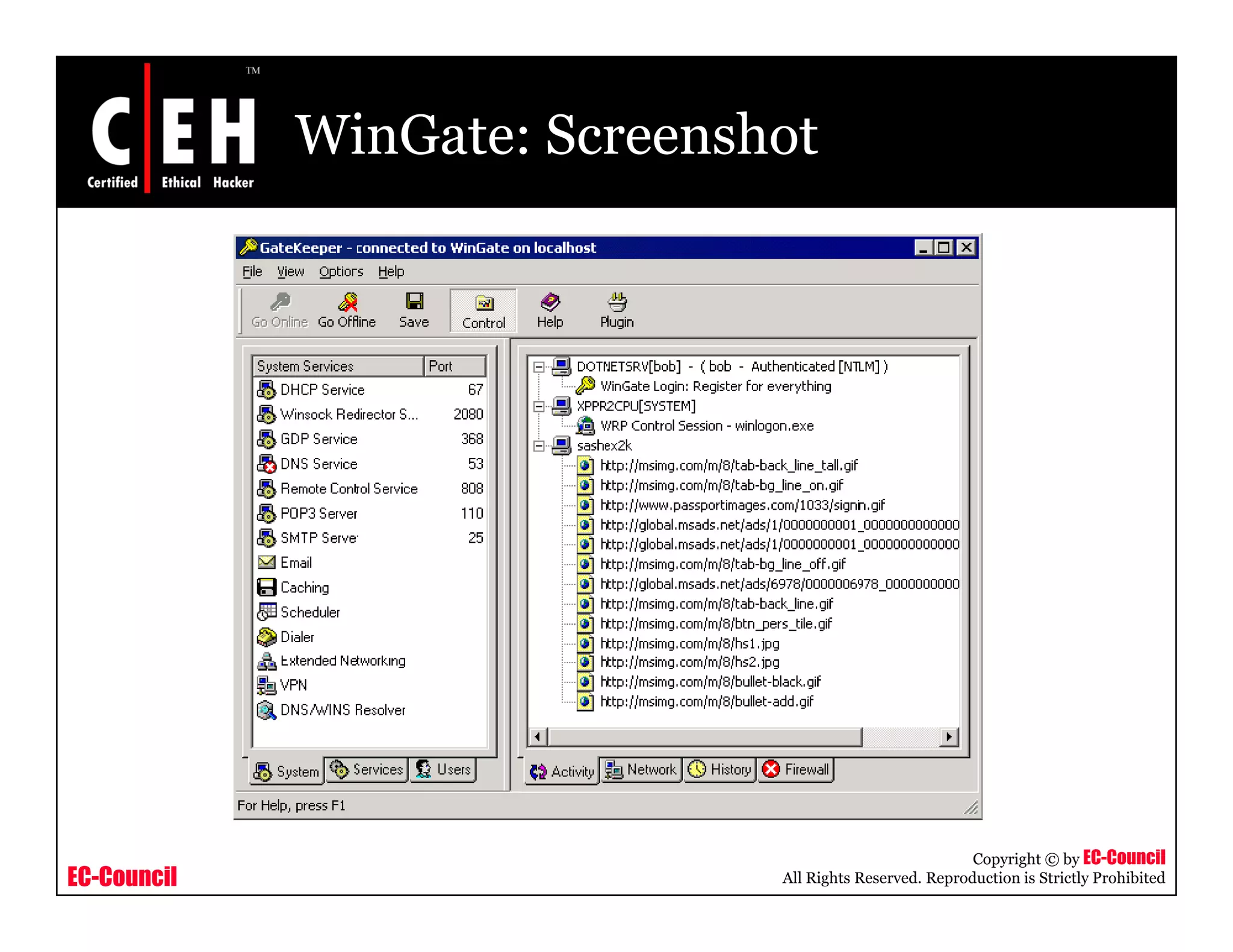Select the DHCP Service icon
Image resolution: width=1233 pixels, height=952 pixels.
pos(266,389)
